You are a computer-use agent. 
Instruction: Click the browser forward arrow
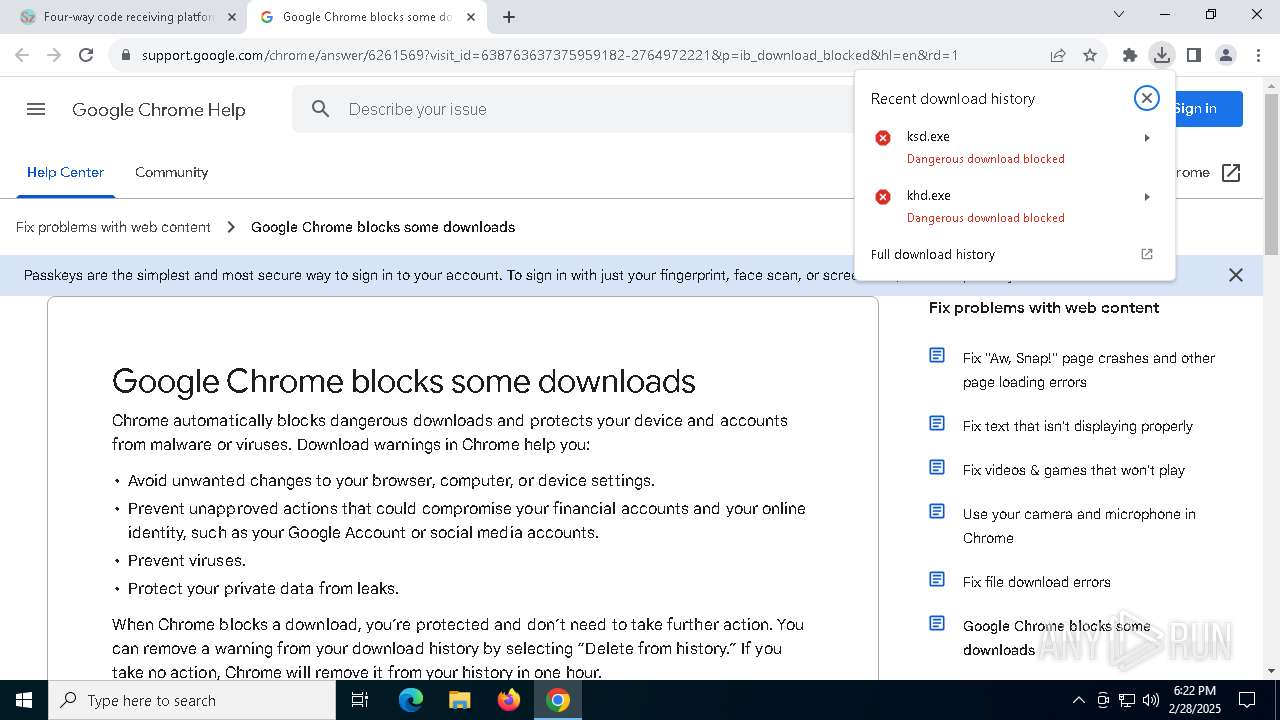[54, 55]
